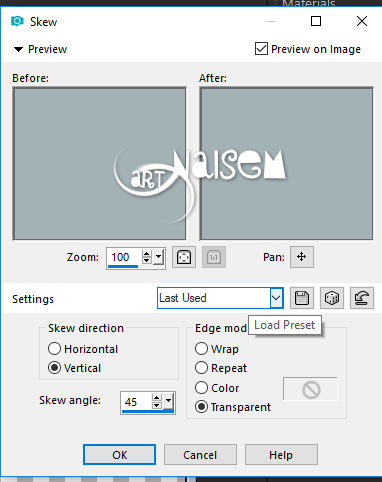
Task: Click the Reset to Default arrow icon
Action: [x=362, y=298]
